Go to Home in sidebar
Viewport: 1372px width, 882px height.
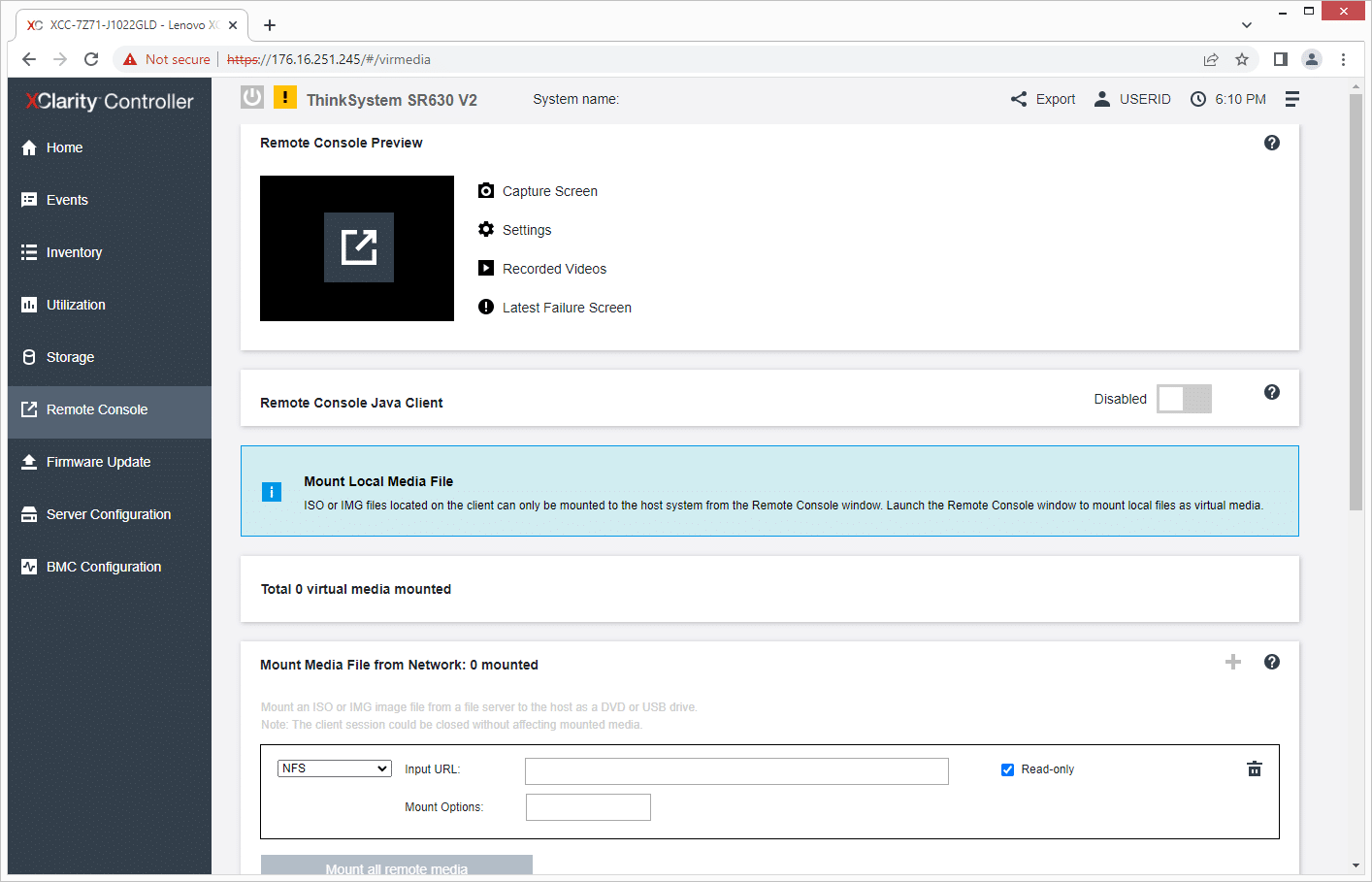coord(110,147)
